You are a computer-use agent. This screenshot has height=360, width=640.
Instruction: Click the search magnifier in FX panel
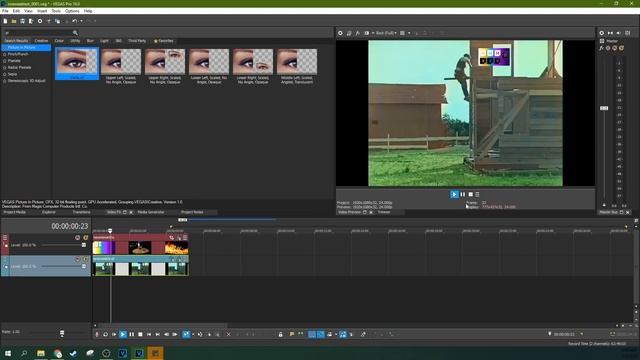pyautogui.click(x=75, y=33)
